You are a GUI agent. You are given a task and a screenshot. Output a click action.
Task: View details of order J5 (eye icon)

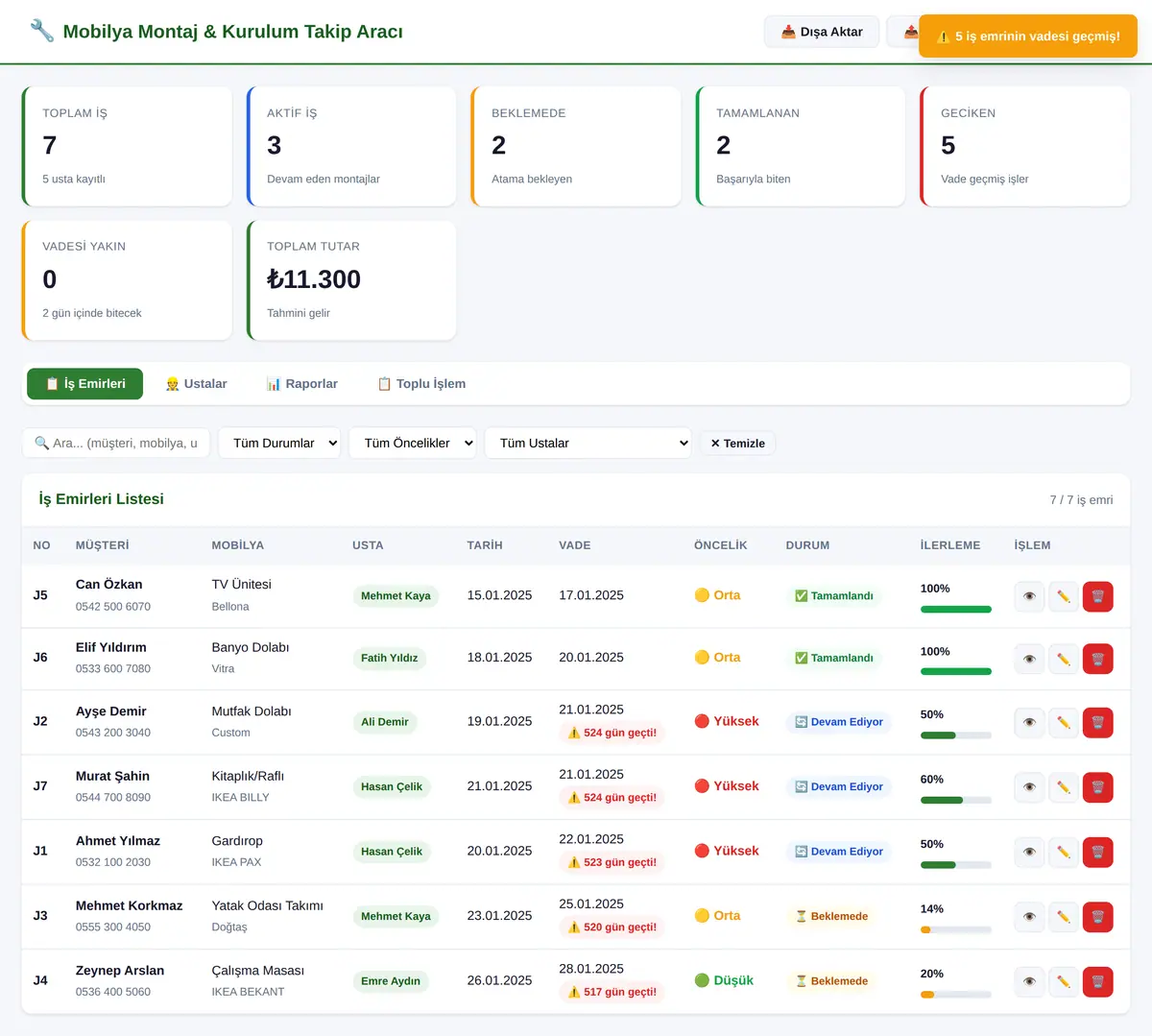tap(1029, 596)
